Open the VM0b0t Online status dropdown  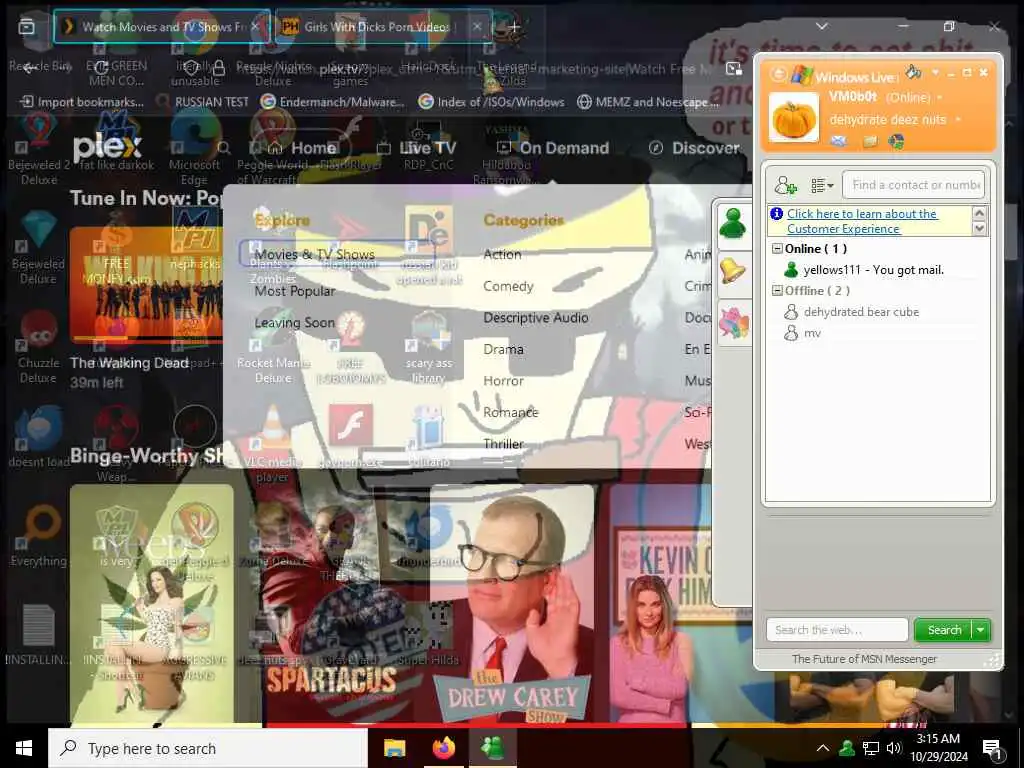click(x=886, y=97)
